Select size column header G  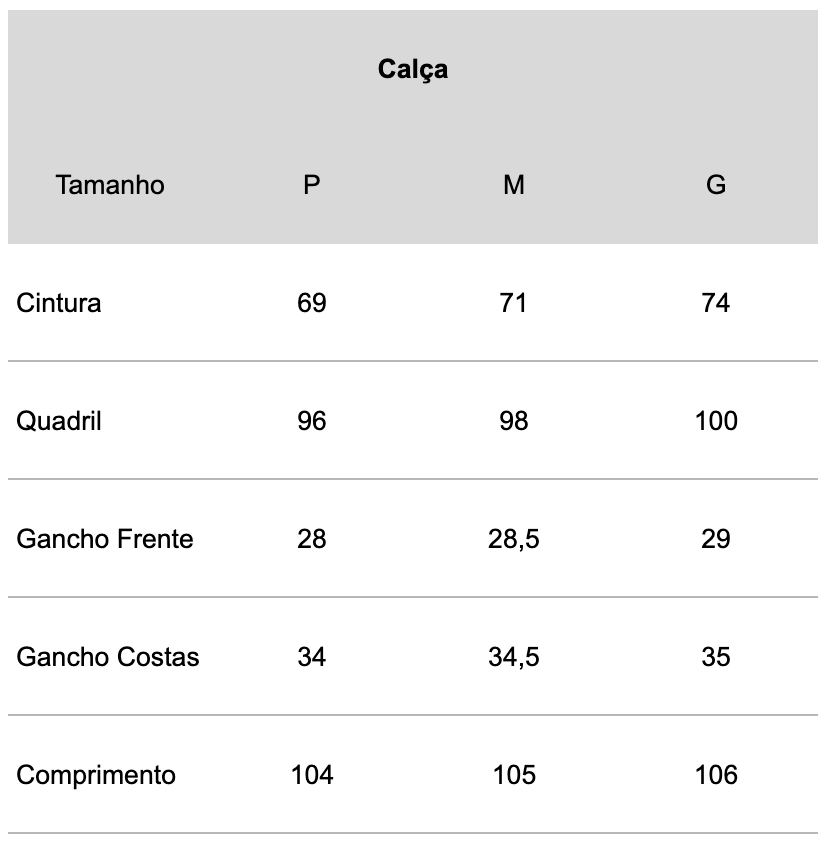(x=716, y=185)
